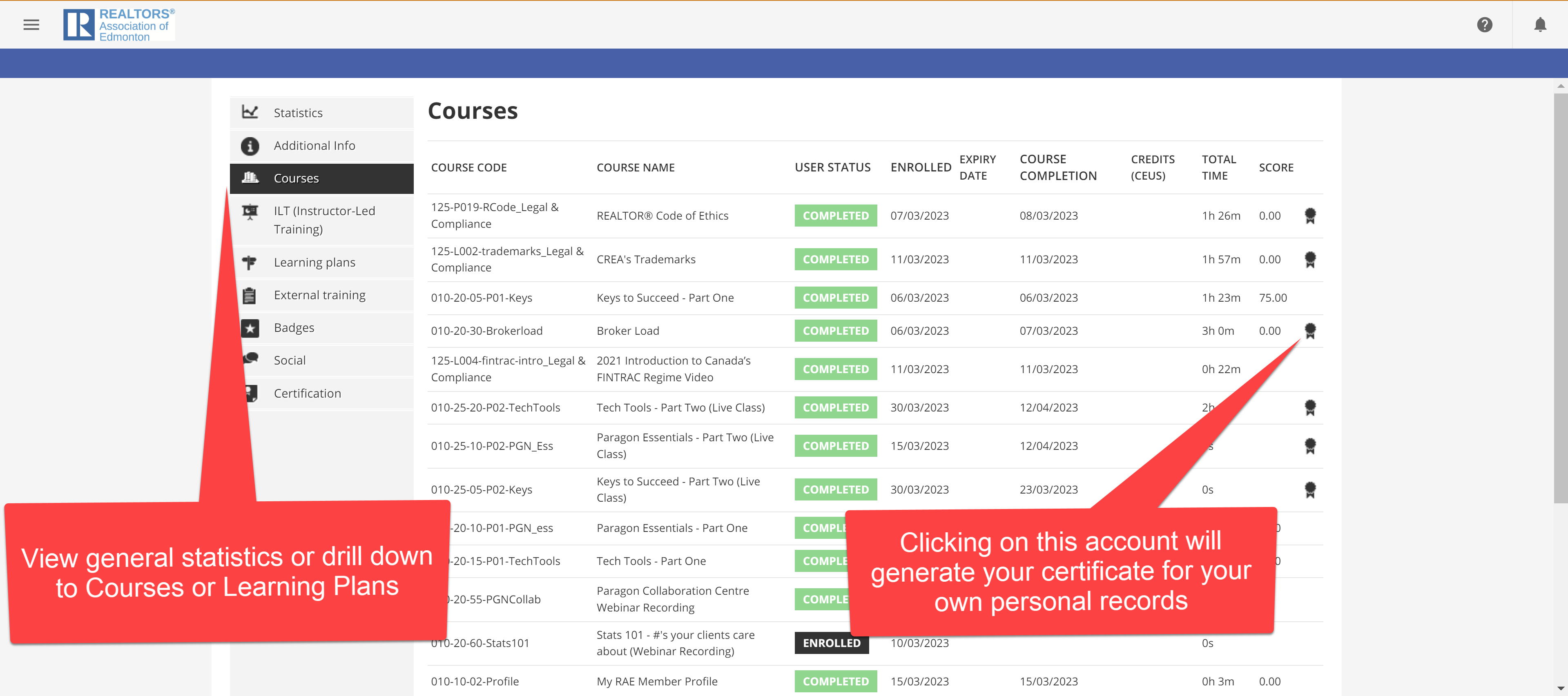Click the Additional Info icon
This screenshot has width=1568, height=696.
[250, 145]
